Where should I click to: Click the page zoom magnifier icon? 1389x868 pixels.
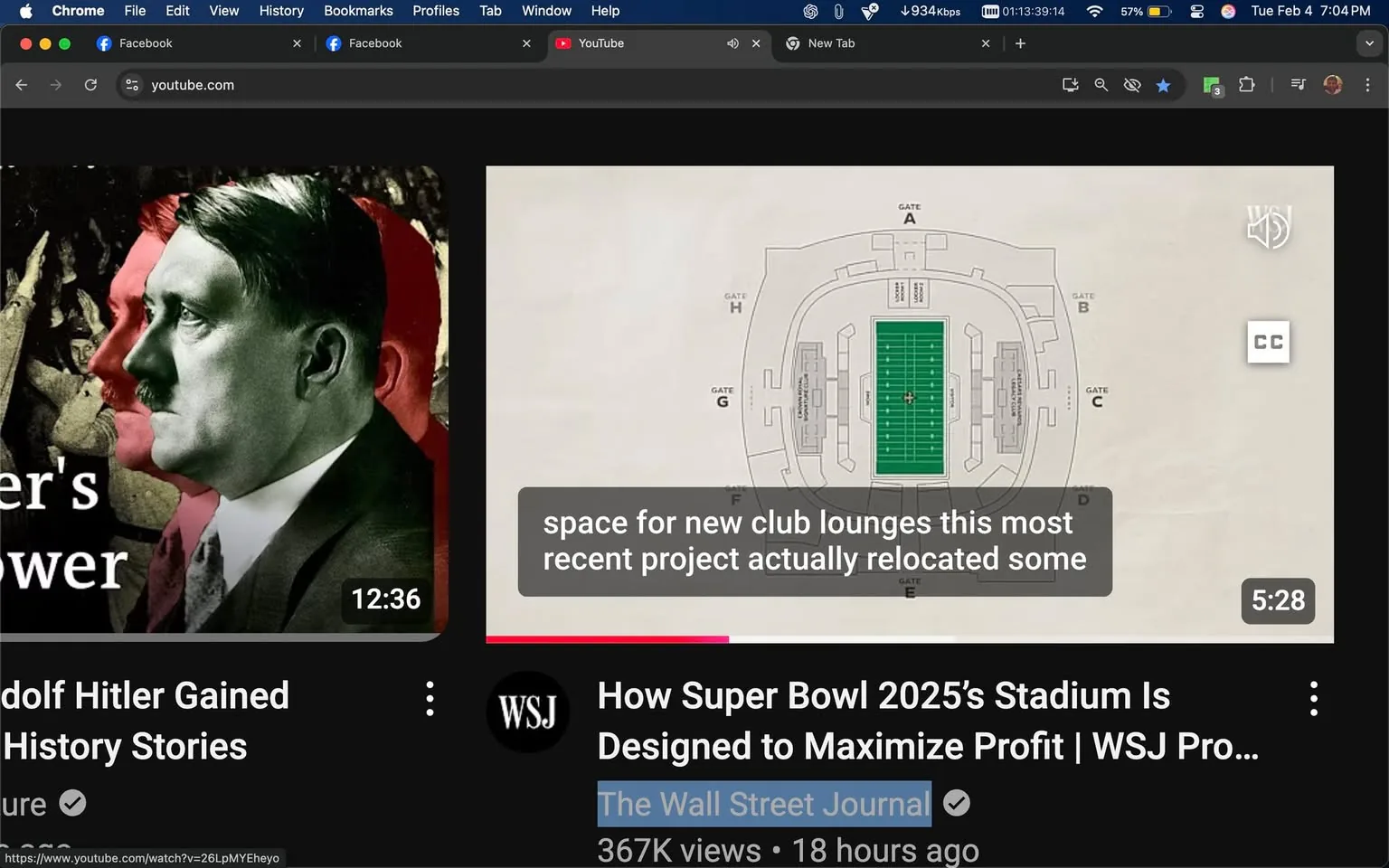(x=1101, y=85)
